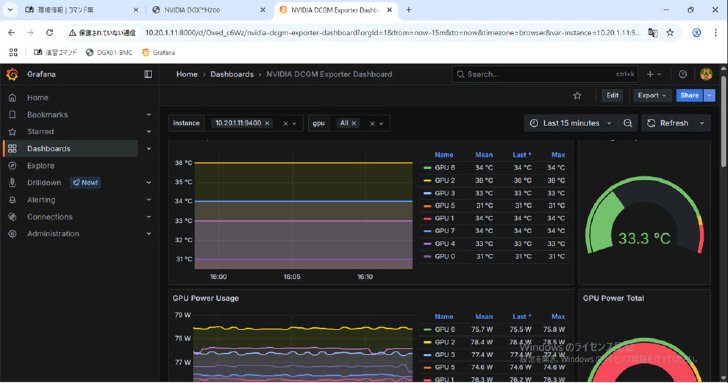Open the refresh interval dropdown arrow
Viewport: 728px width, 383px height.
(702, 123)
